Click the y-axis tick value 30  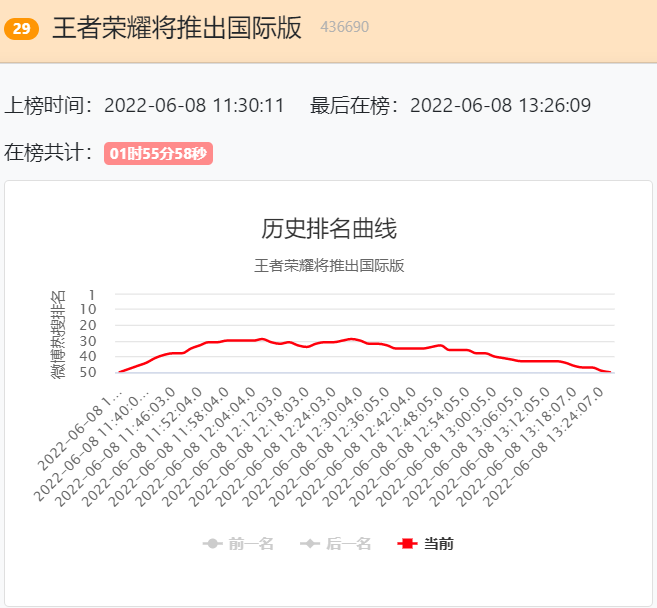click(x=88, y=342)
